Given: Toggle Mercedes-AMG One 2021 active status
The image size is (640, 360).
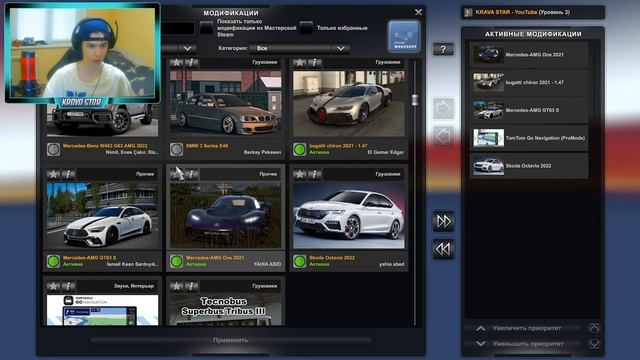Looking at the screenshot, I should pos(176,261).
